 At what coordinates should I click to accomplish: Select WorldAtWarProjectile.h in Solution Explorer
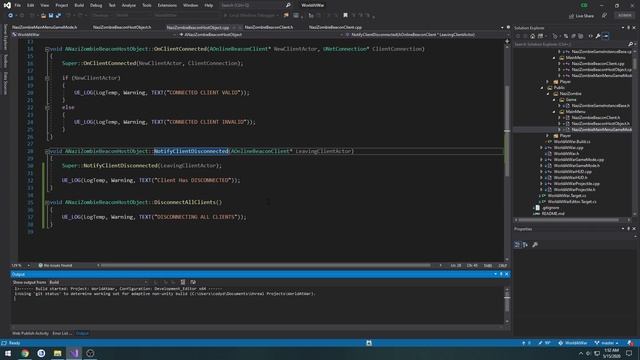pos(574,190)
